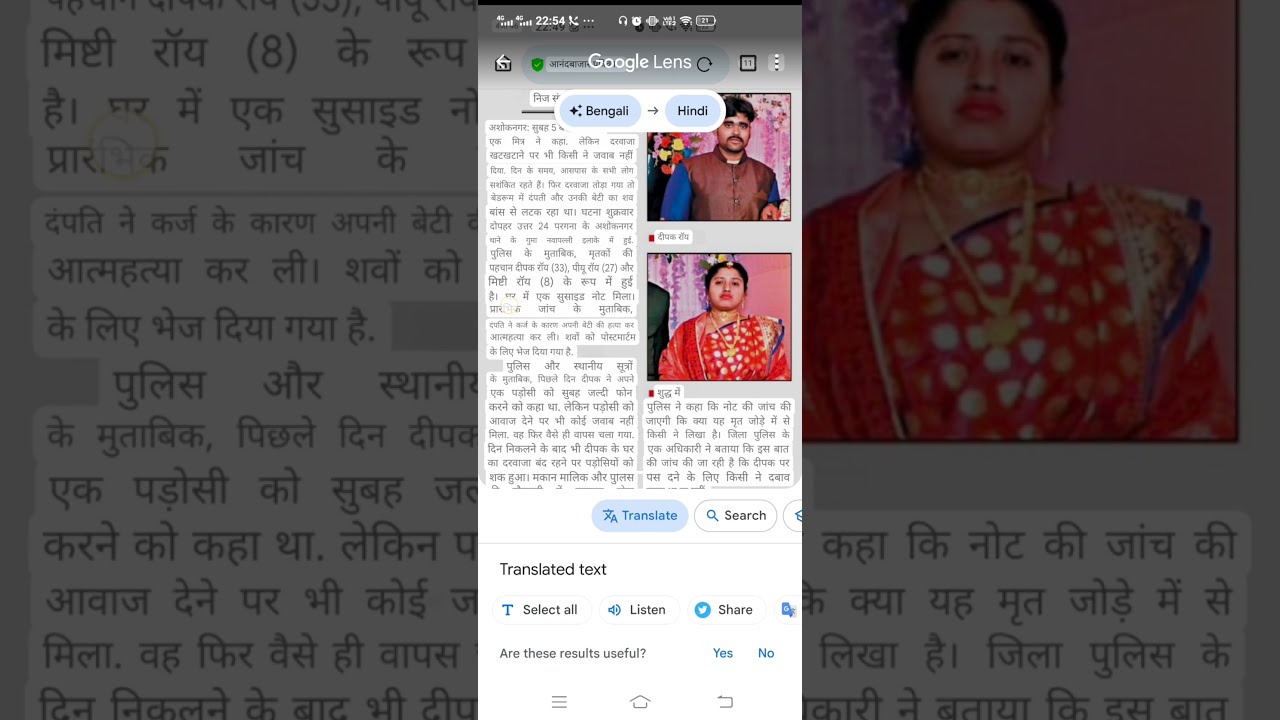Tap the arrow between Bengali and Hindi
Viewport: 1280px width, 720px height.
tap(653, 111)
